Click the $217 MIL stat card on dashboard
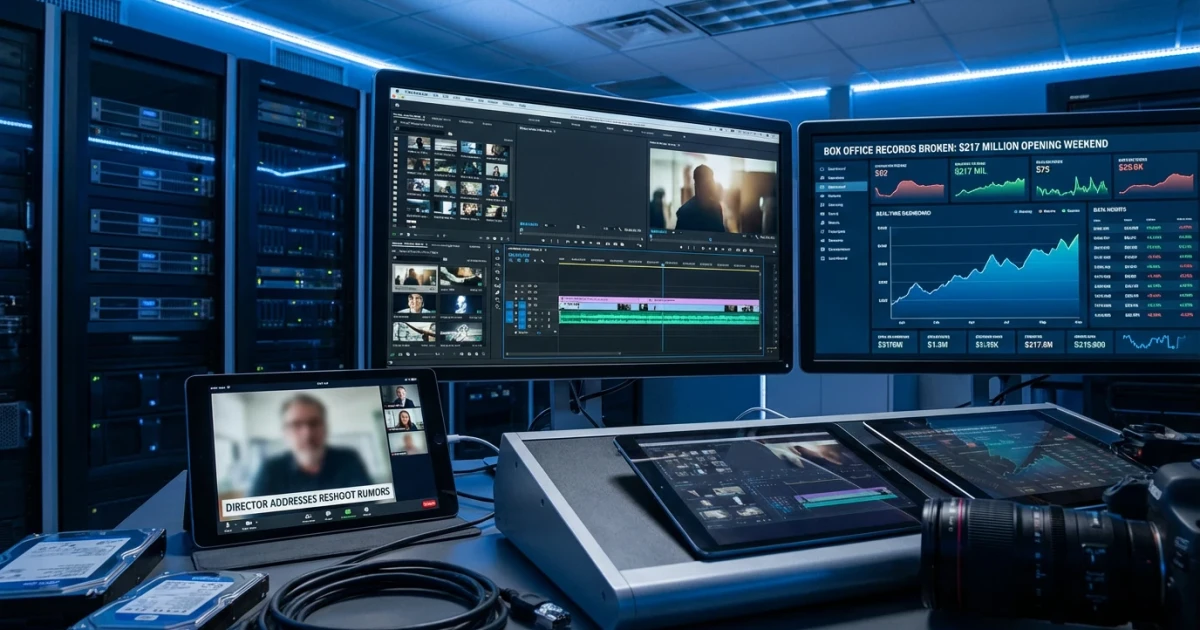 [x=988, y=179]
